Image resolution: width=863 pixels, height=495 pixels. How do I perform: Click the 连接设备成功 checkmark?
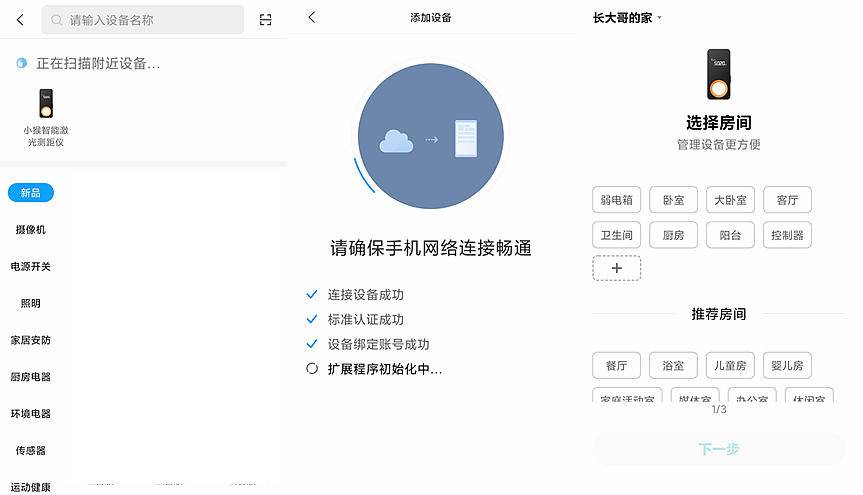pyautogui.click(x=312, y=295)
